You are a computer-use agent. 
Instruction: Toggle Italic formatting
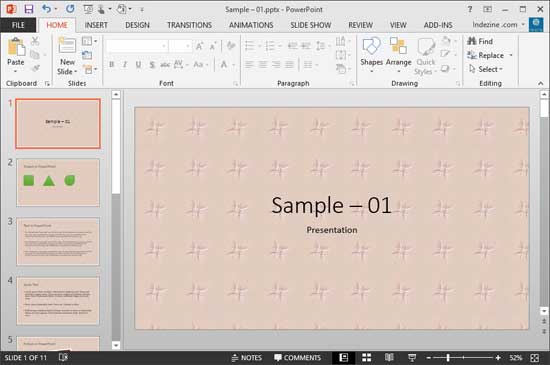coord(125,65)
